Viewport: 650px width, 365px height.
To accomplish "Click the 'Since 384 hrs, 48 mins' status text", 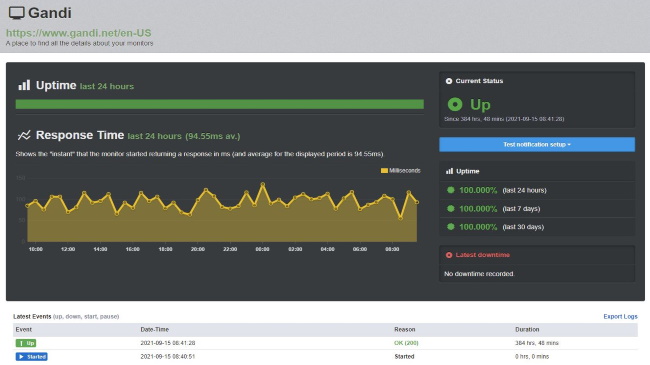I will click(x=504, y=119).
